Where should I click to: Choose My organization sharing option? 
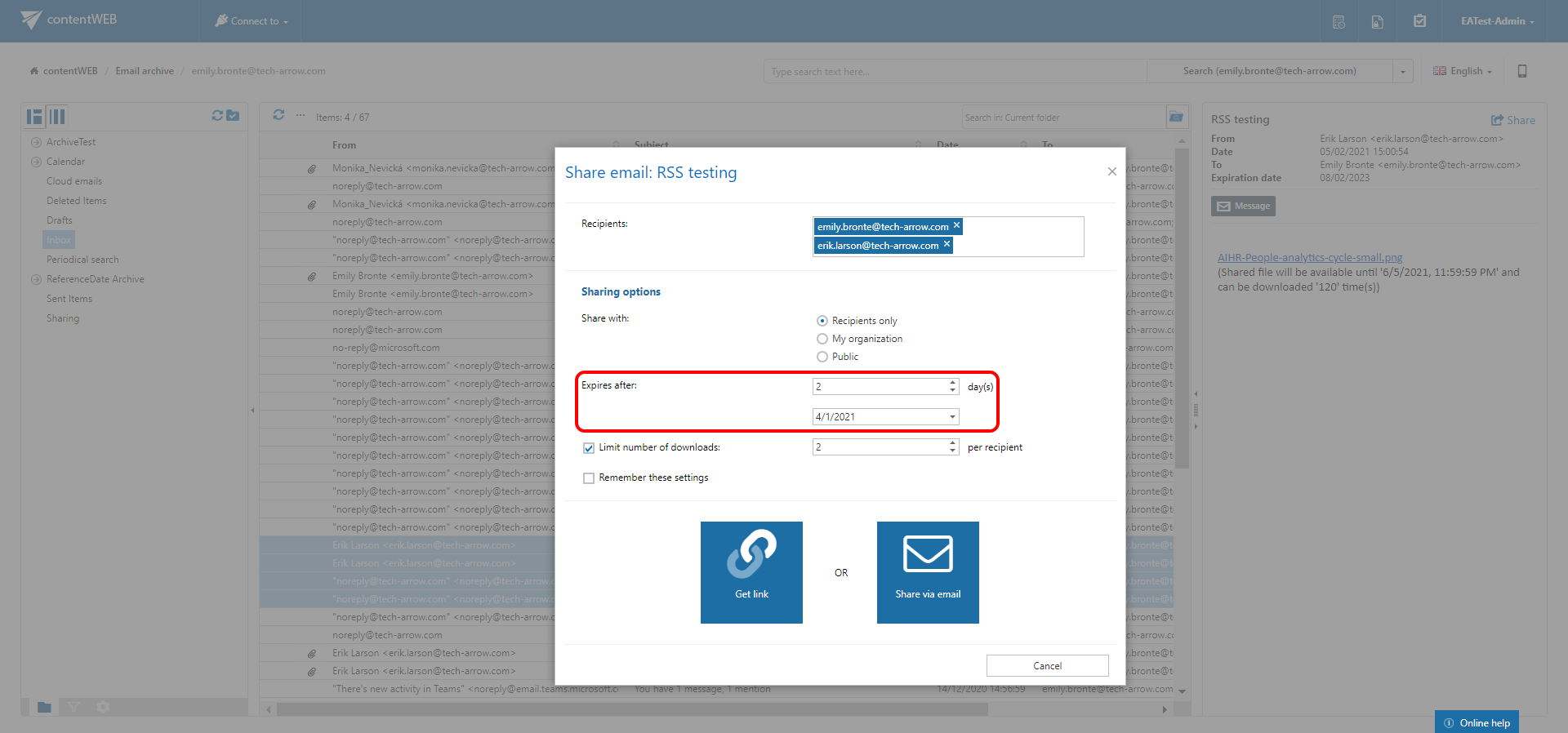click(x=822, y=339)
